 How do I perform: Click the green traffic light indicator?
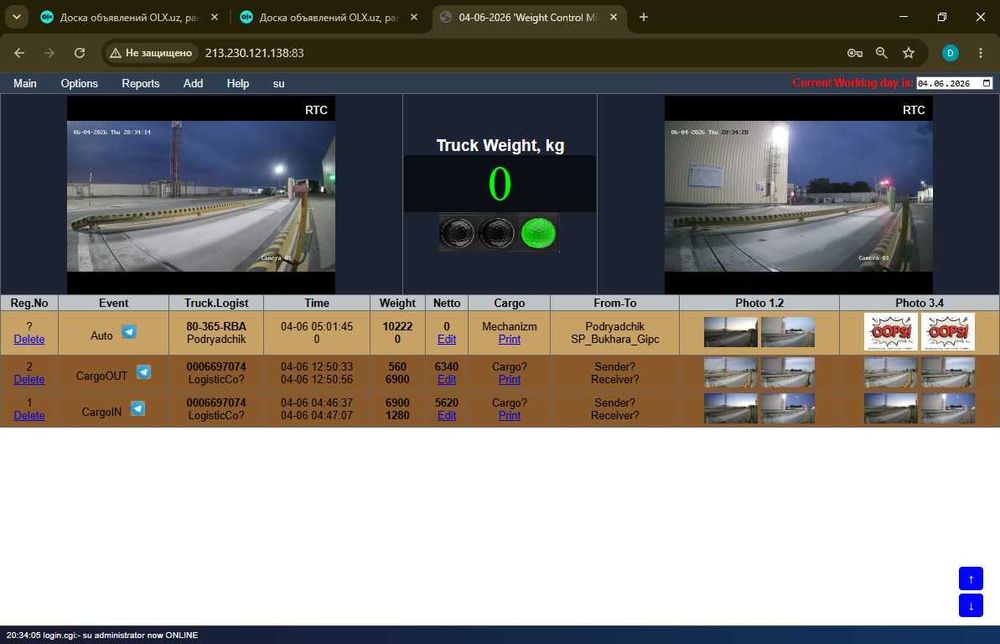(x=538, y=233)
